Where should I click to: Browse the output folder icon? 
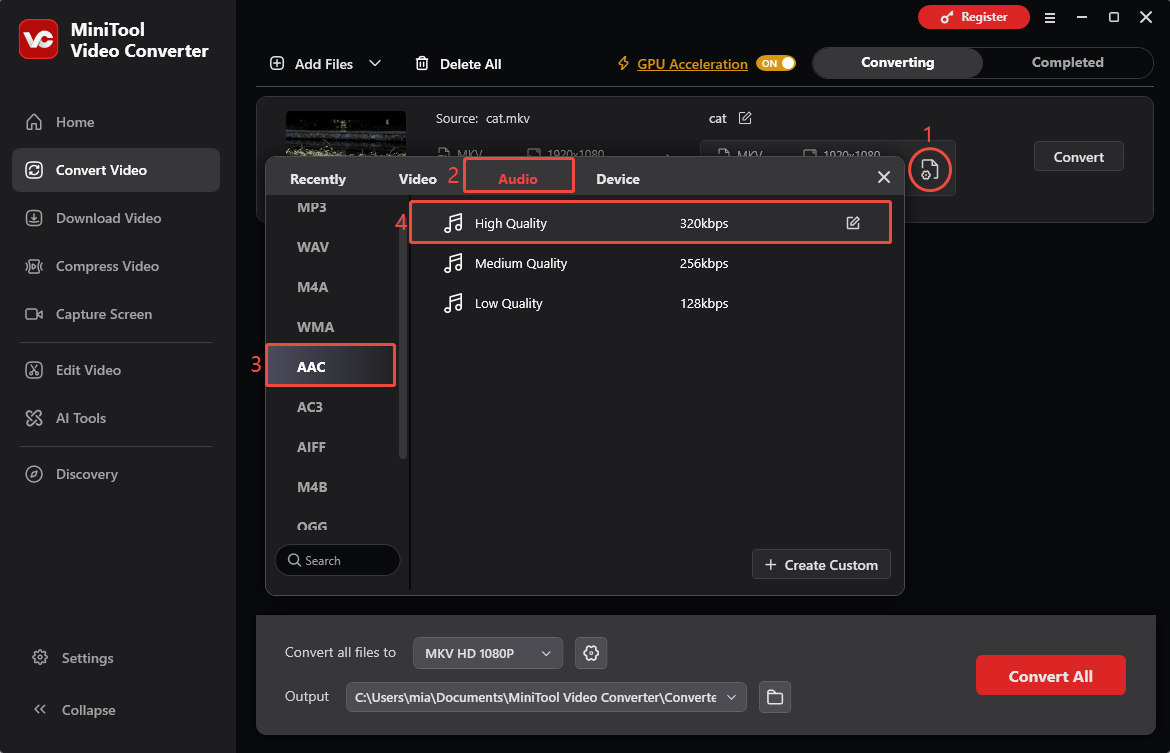[x=775, y=697]
